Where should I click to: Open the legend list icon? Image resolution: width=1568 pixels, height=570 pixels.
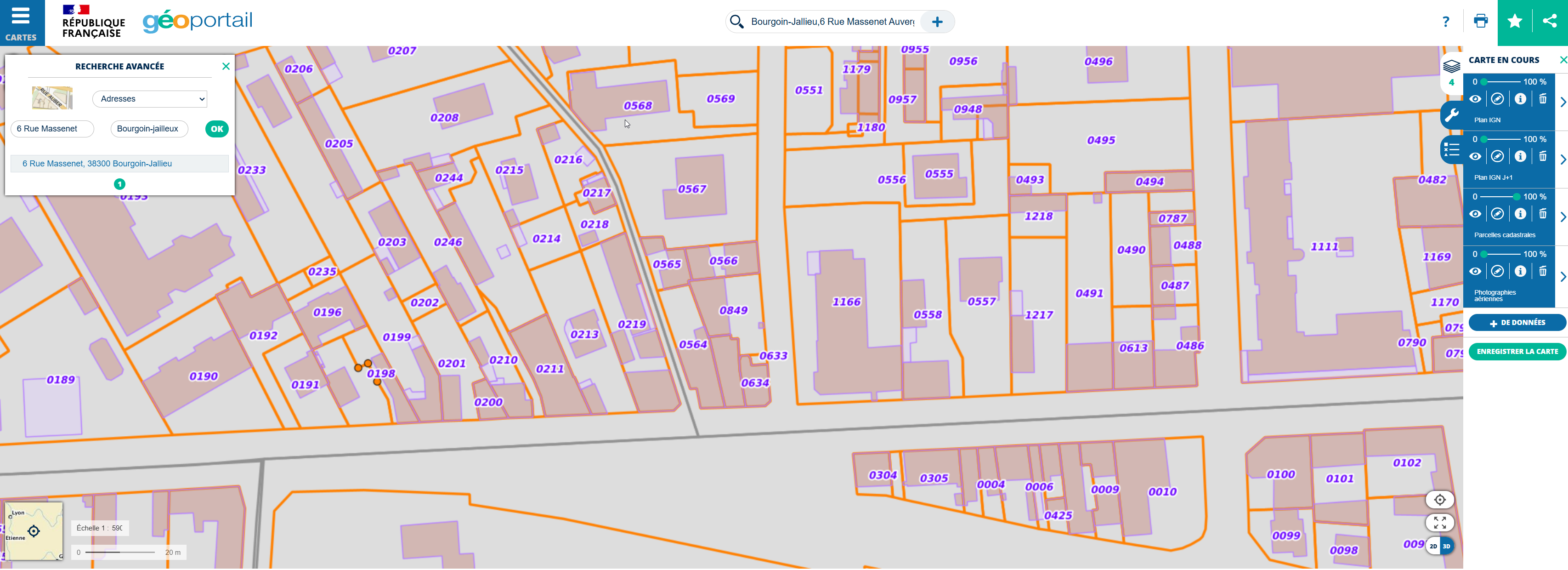[x=1452, y=149]
